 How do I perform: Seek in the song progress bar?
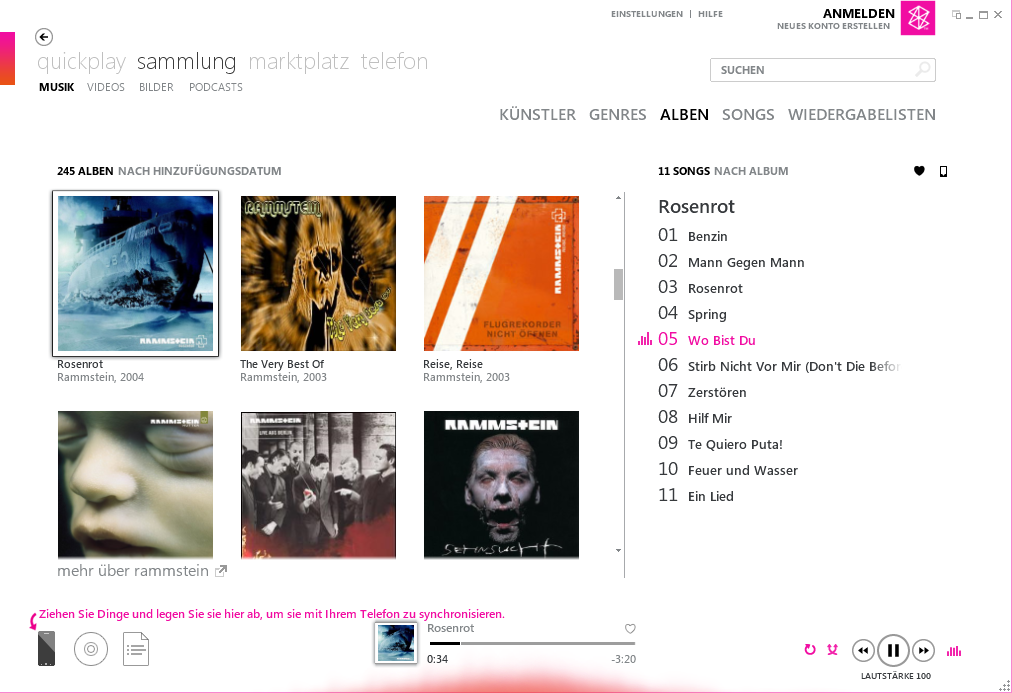click(x=532, y=643)
